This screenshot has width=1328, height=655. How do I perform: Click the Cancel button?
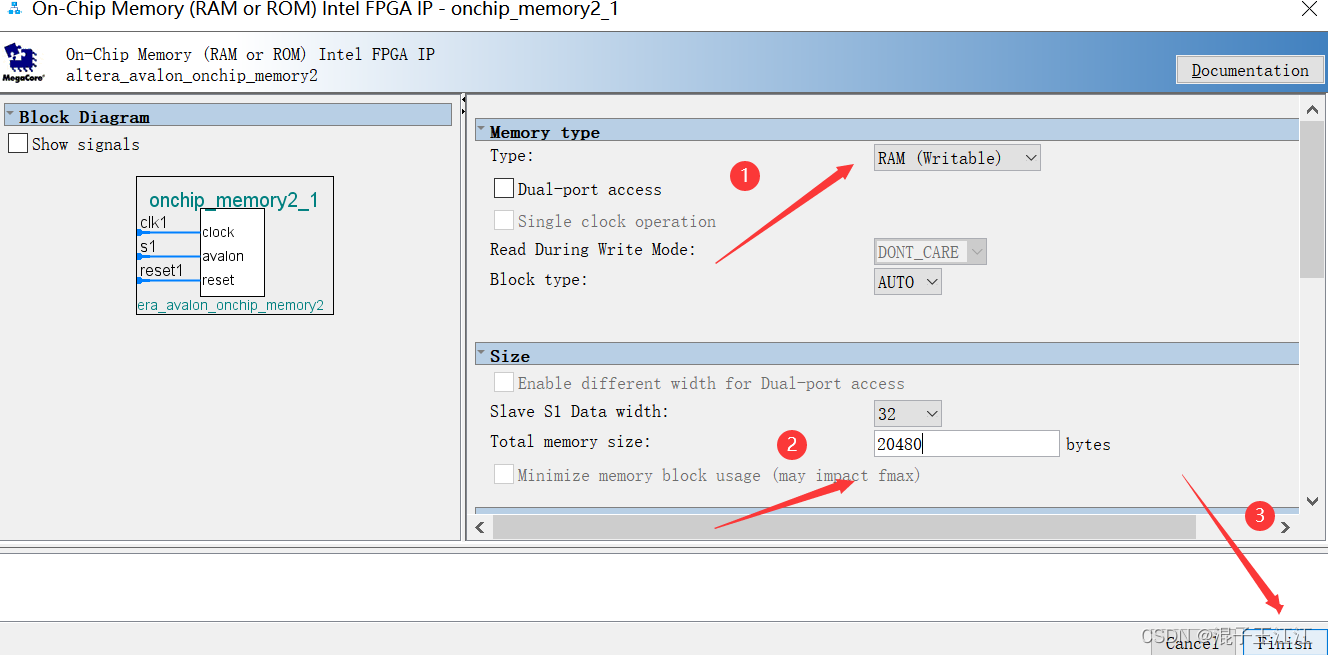[x=1193, y=643]
